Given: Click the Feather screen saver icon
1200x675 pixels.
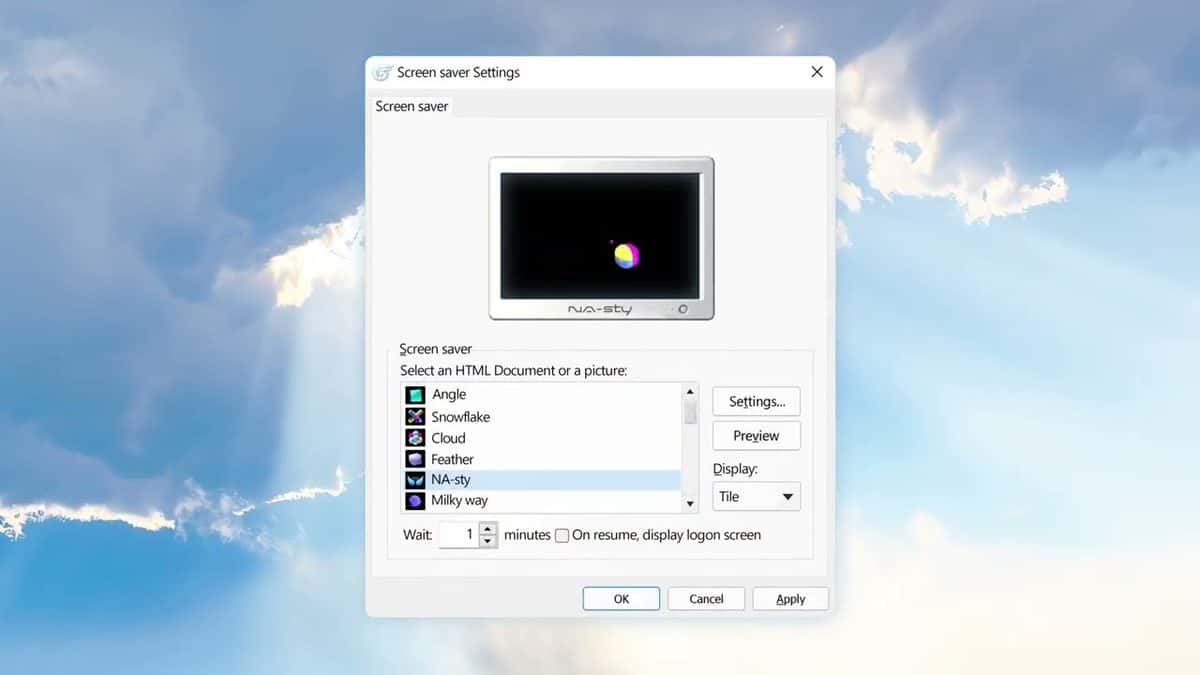Looking at the screenshot, I should point(415,459).
